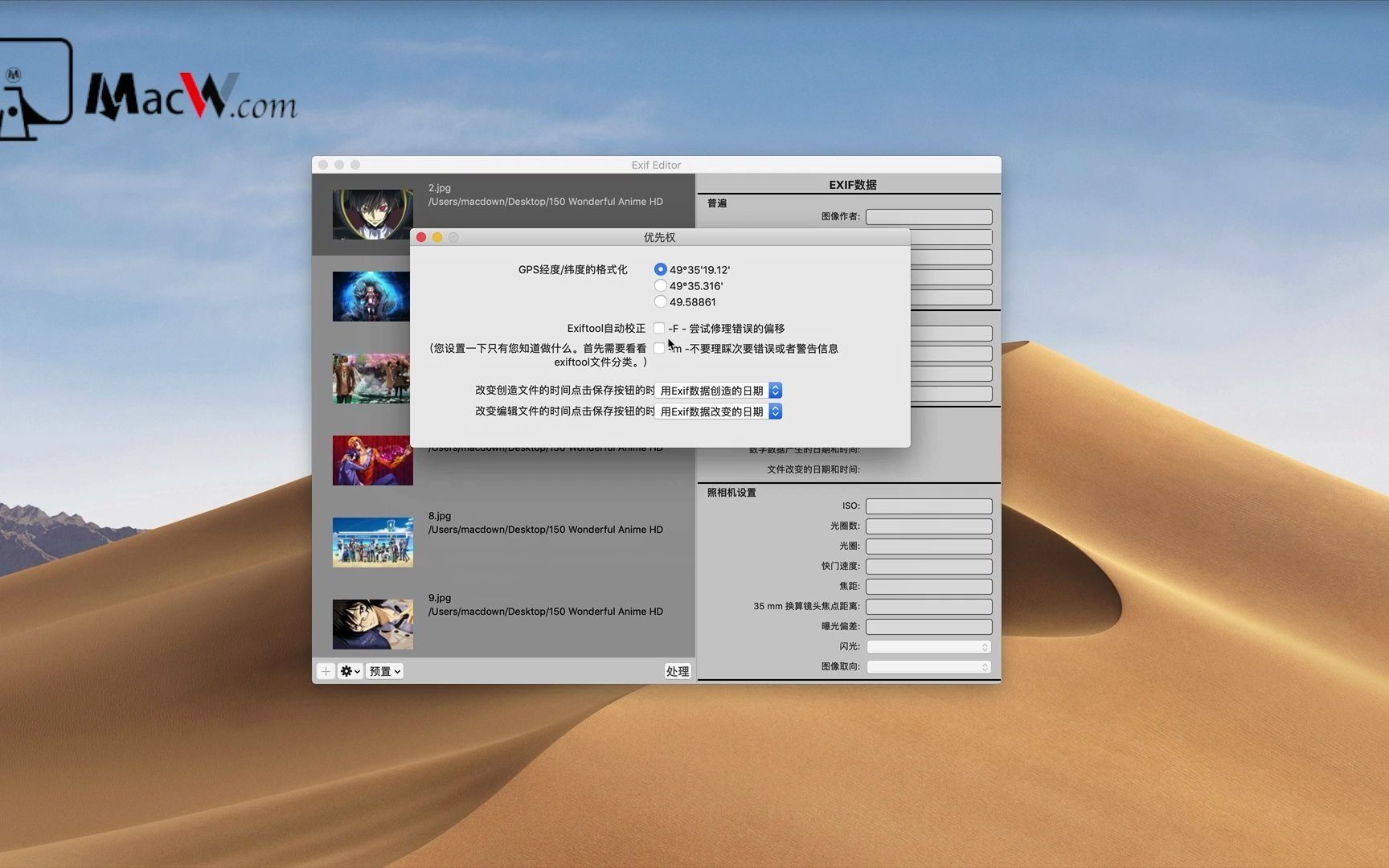Select the red-purple anime thumbnail above 8.jpg
Screen dimensions: 1389x868
click(373, 461)
